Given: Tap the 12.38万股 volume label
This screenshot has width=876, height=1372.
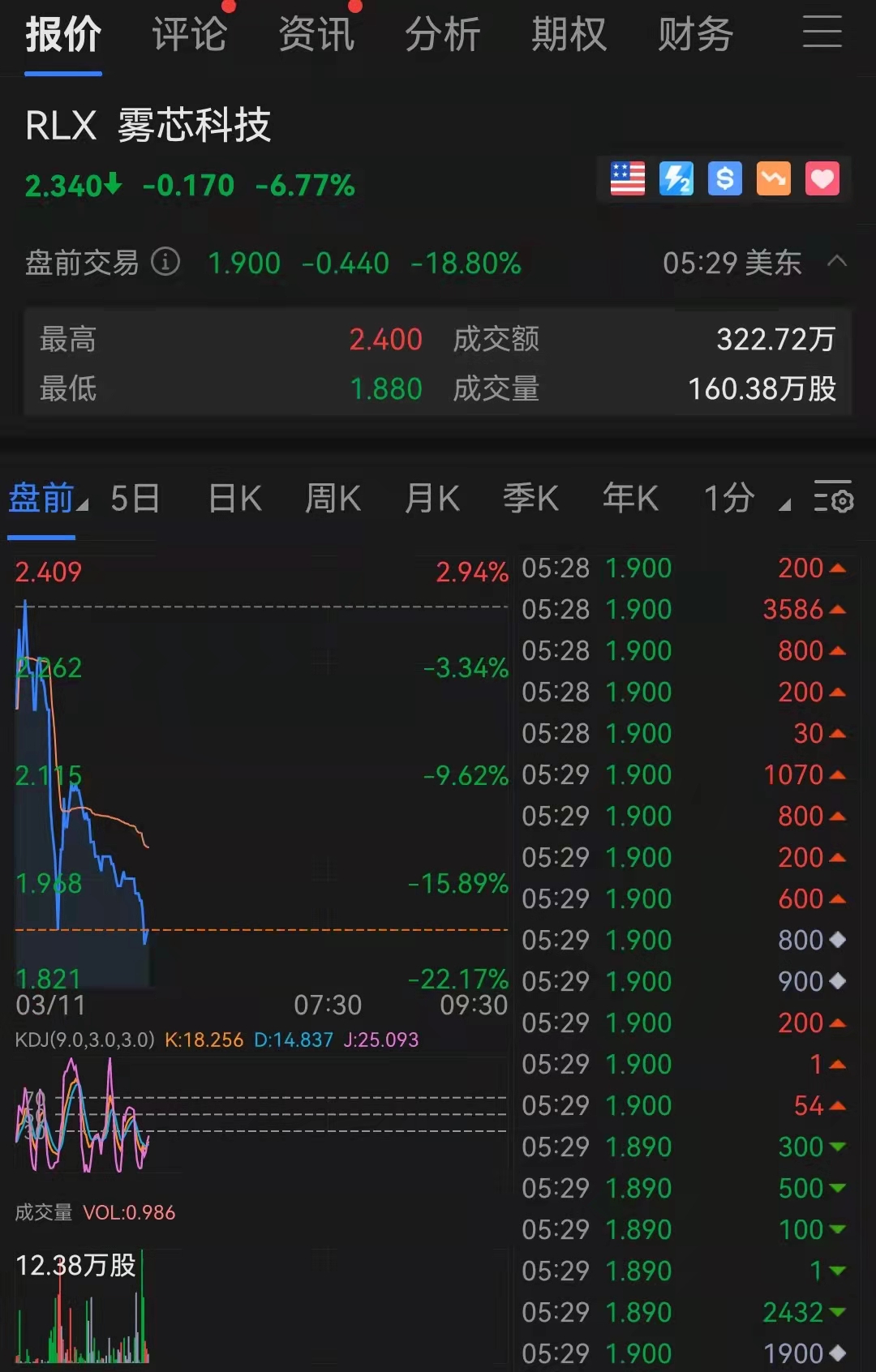Looking at the screenshot, I should coord(75,1265).
